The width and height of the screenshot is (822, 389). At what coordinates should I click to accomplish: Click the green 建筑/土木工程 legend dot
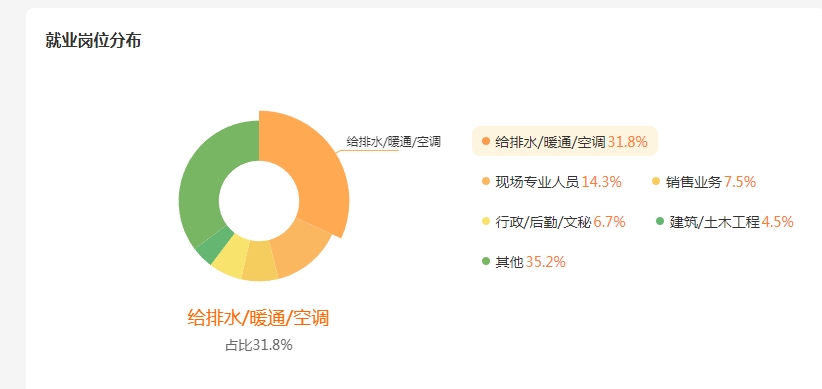(661, 222)
